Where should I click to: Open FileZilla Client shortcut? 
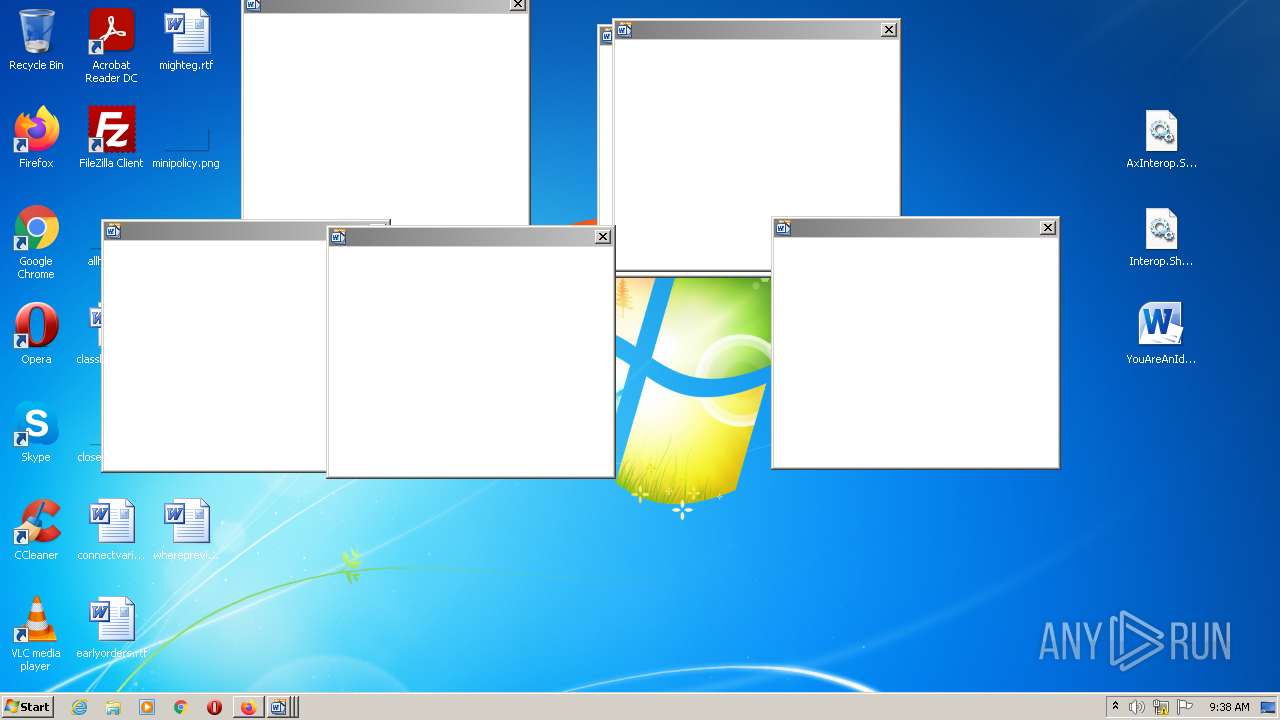[111, 138]
